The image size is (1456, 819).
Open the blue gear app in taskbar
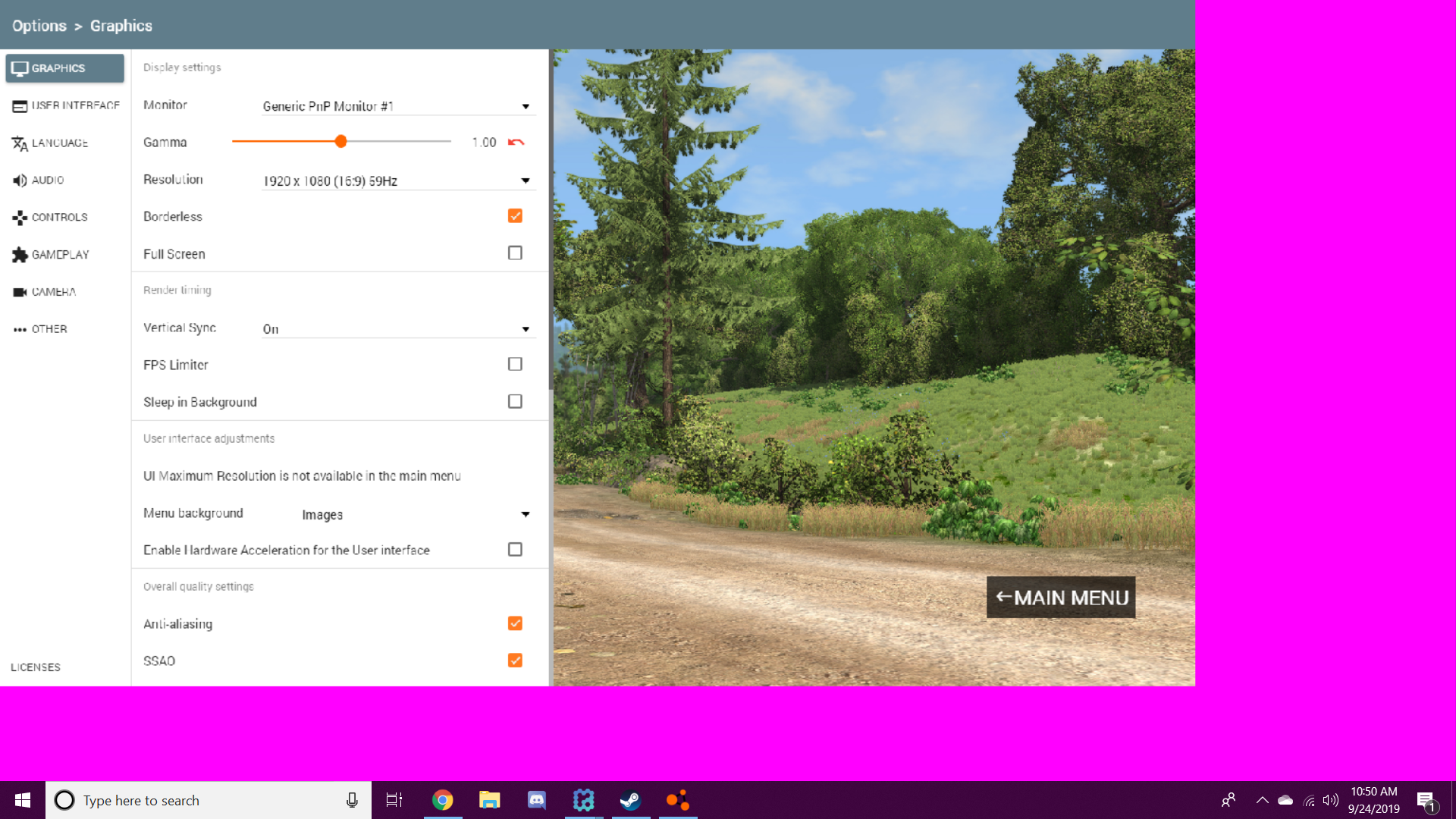click(583, 800)
